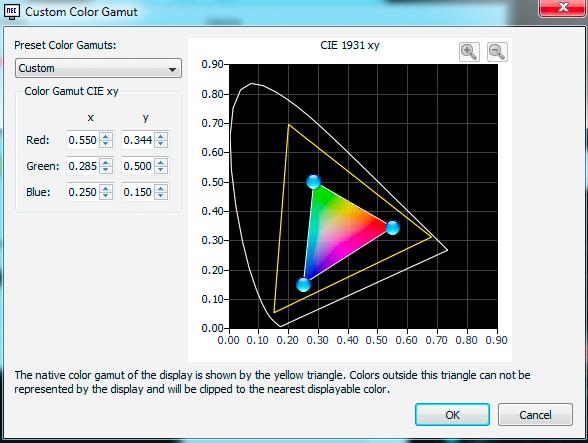588x443 pixels.
Task: Click the 0.90 x-axis label
Action: [x=496, y=340]
